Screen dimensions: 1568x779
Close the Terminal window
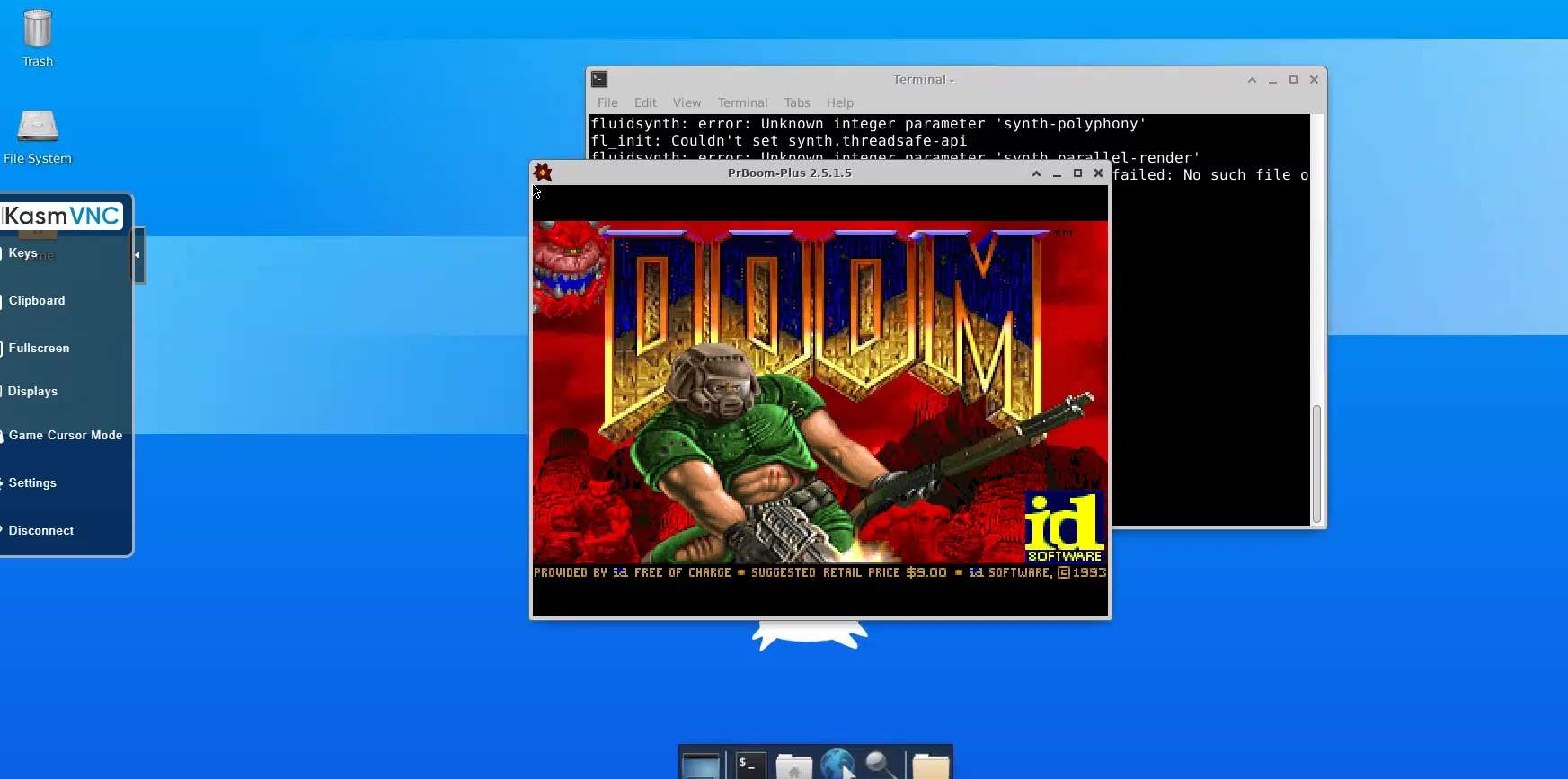pos(1314,80)
